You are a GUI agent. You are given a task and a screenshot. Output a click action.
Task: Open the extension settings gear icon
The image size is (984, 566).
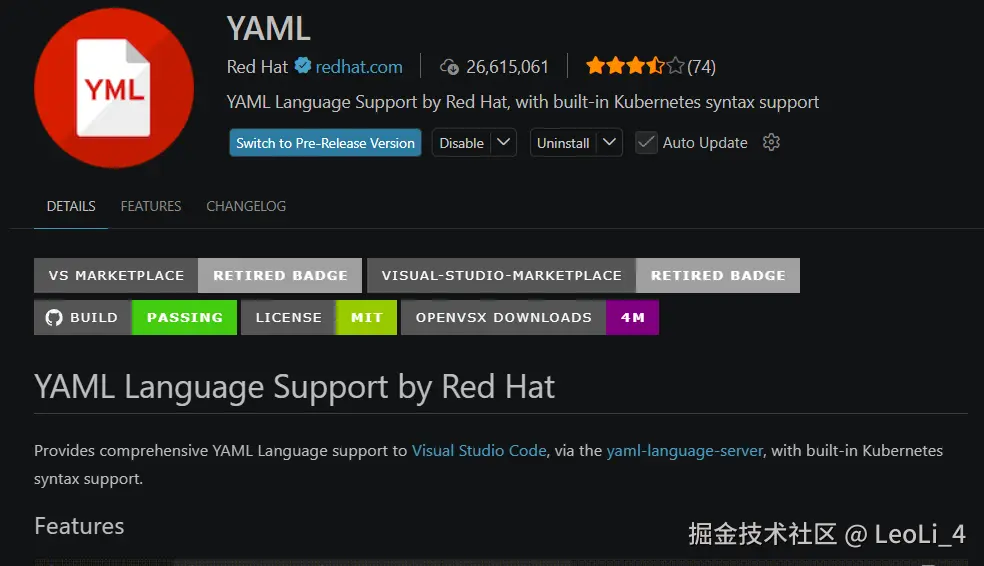click(771, 142)
